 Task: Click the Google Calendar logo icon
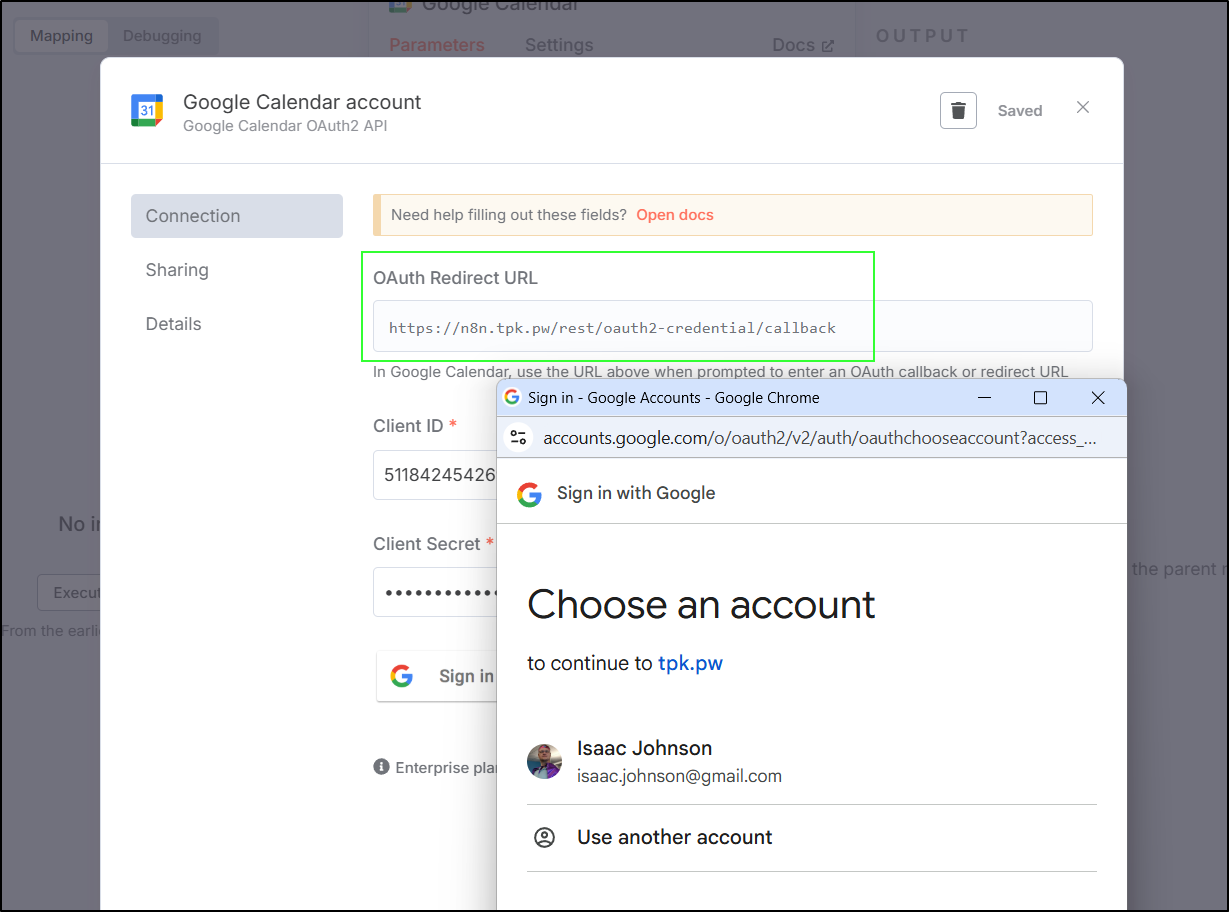coord(147,110)
